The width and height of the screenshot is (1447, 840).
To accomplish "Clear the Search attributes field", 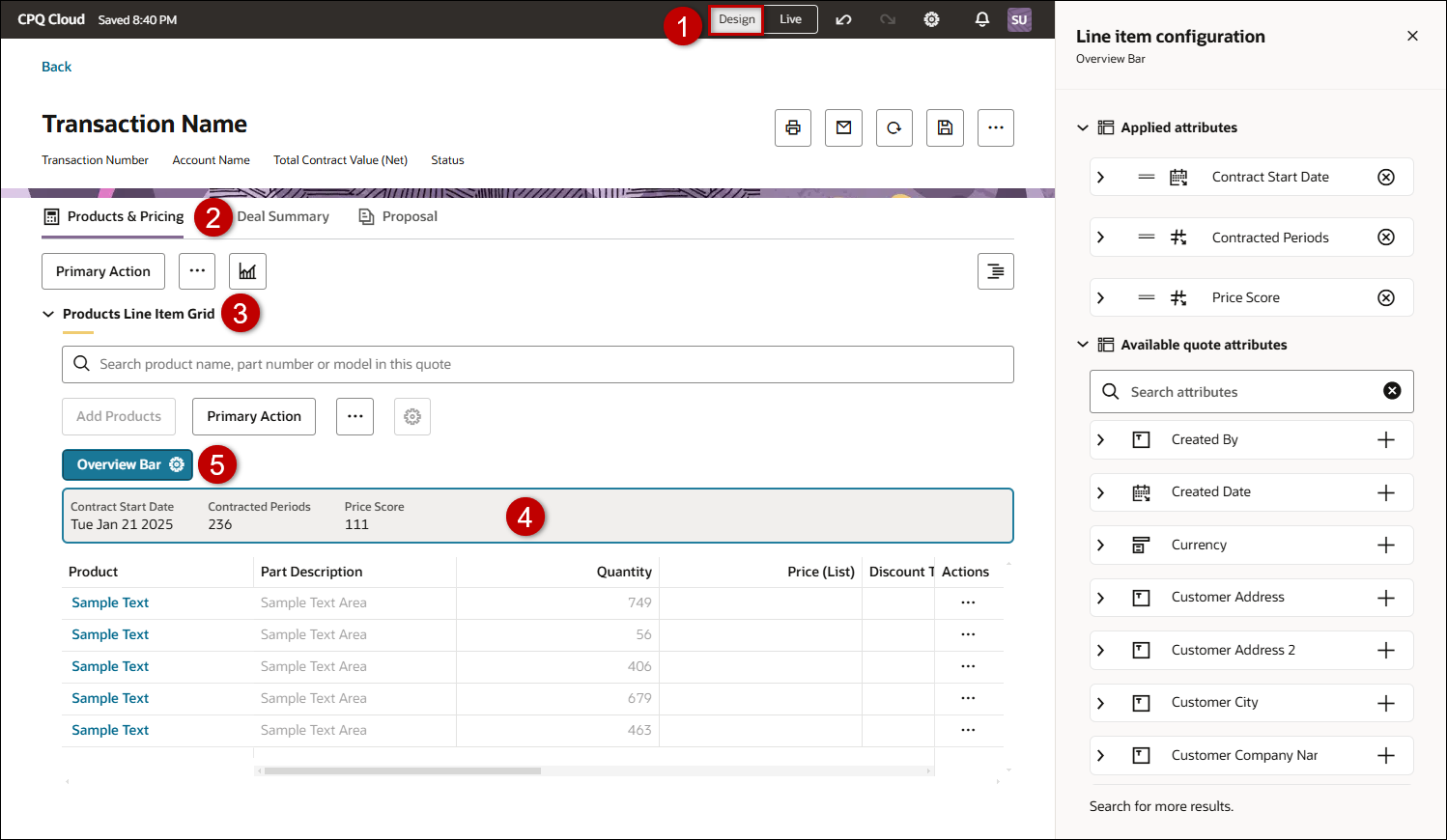I will 1392,390.
